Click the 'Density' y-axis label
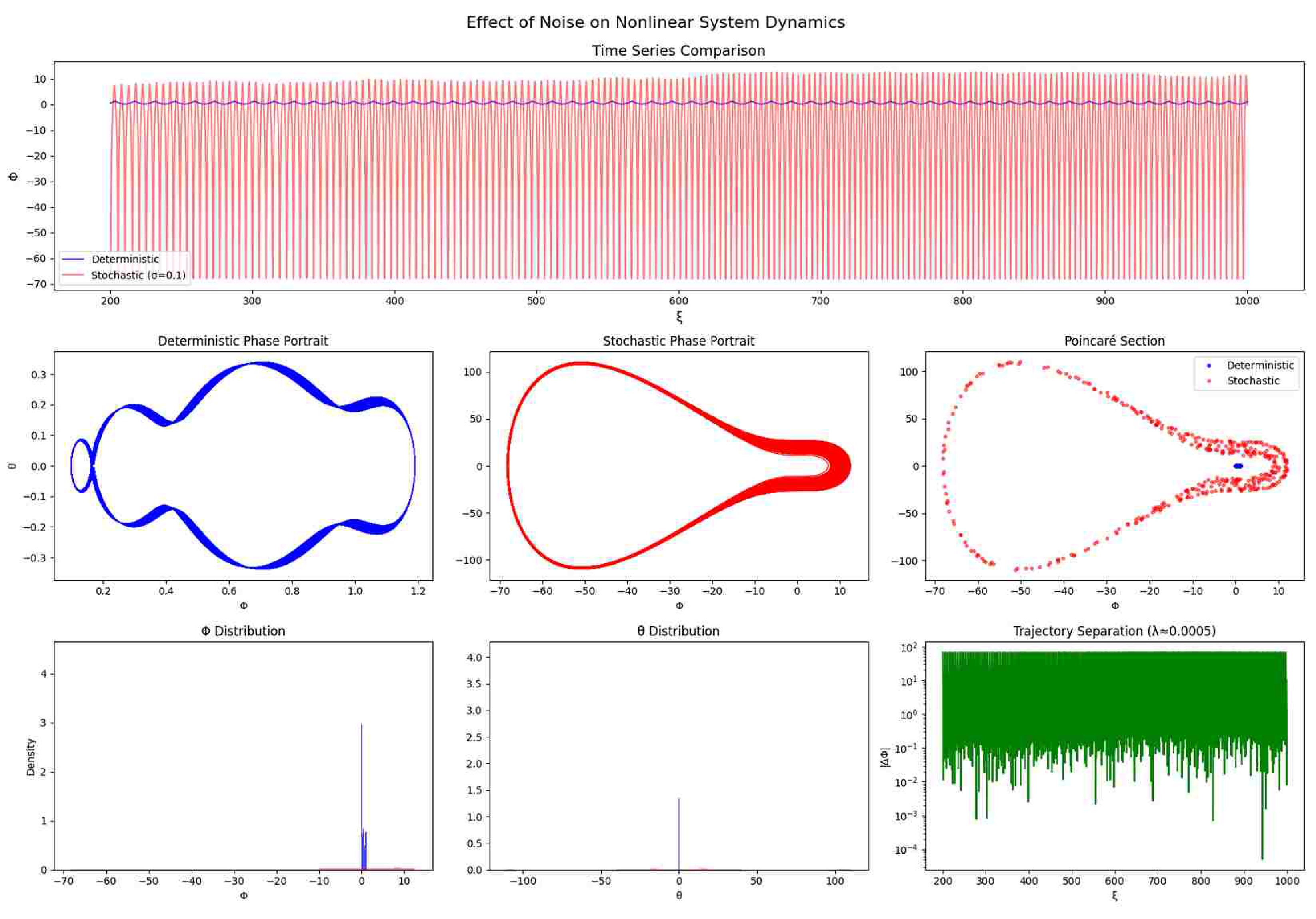The width and height of the screenshot is (1316, 919). [31, 757]
